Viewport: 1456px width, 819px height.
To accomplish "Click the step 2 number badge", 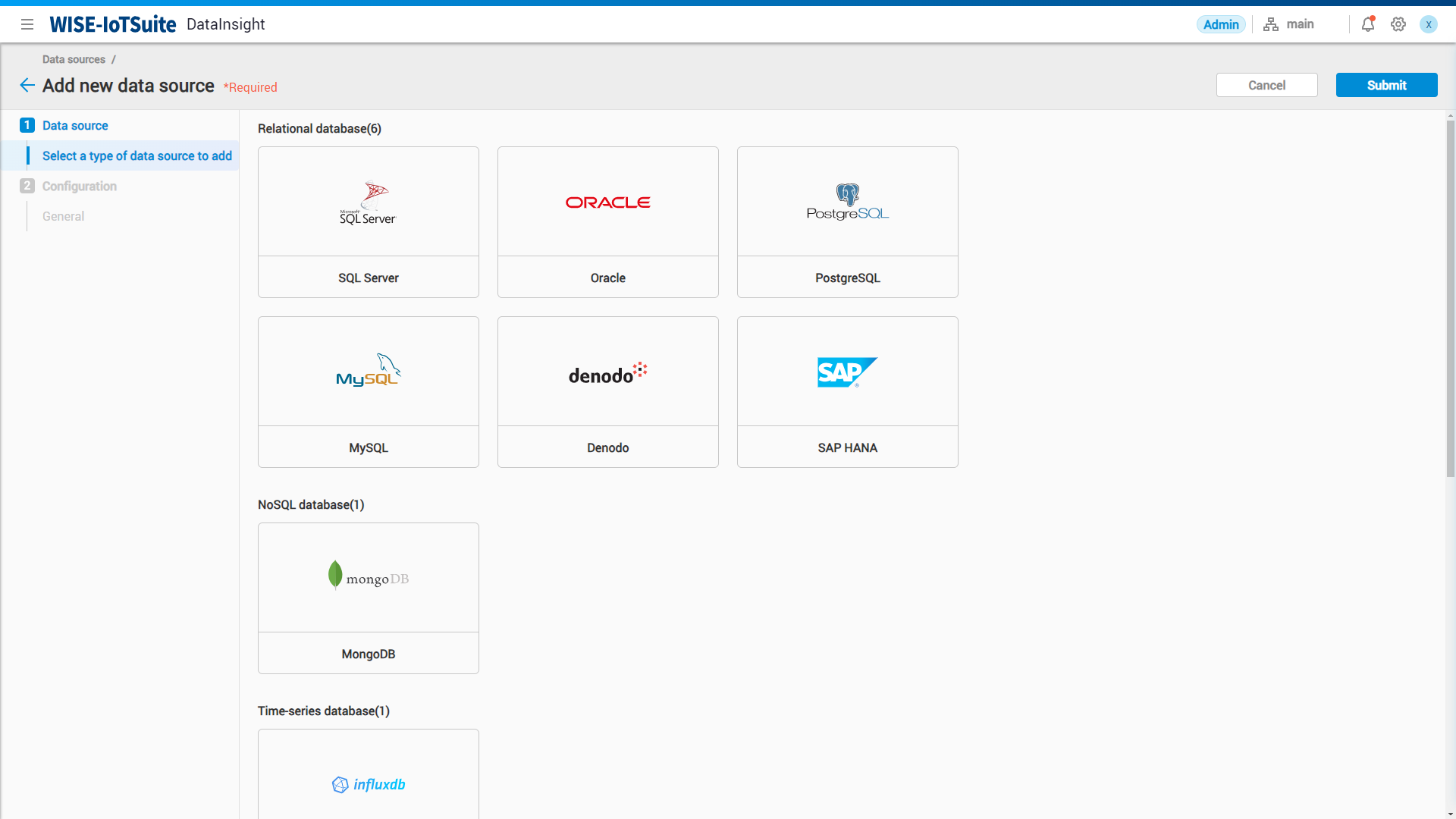I will 27,186.
